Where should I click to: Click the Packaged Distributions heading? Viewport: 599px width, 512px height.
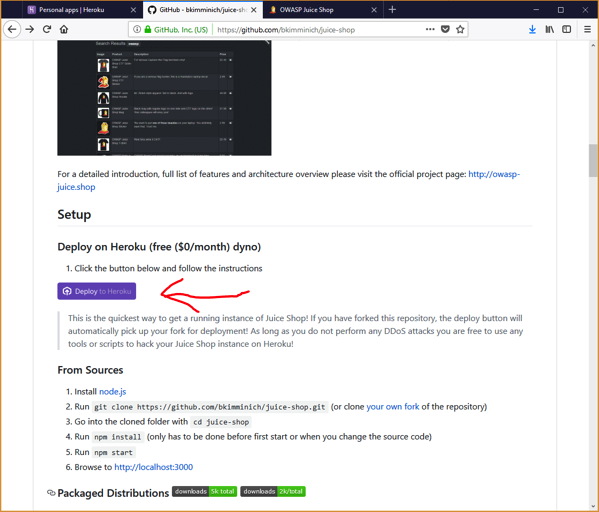[x=113, y=493]
